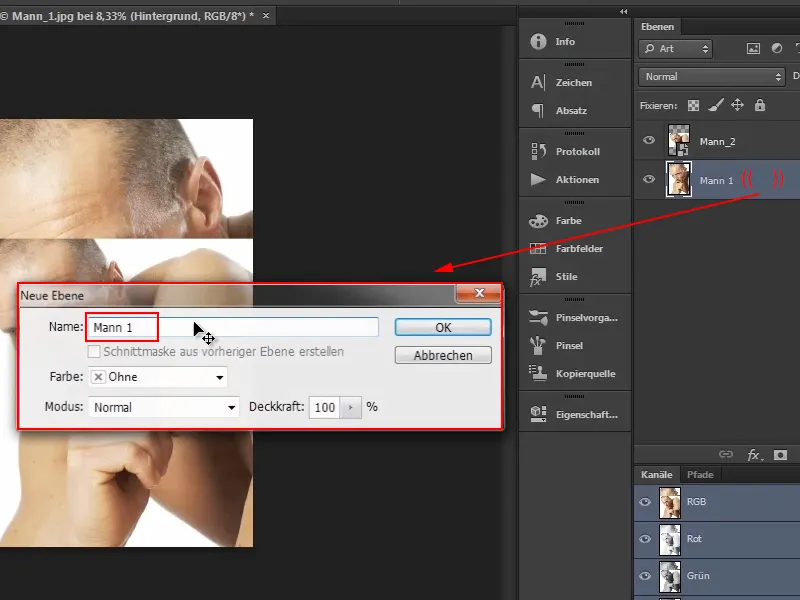Click the Mann 1 layer name
This screenshot has width=800, height=600.
[716, 180]
